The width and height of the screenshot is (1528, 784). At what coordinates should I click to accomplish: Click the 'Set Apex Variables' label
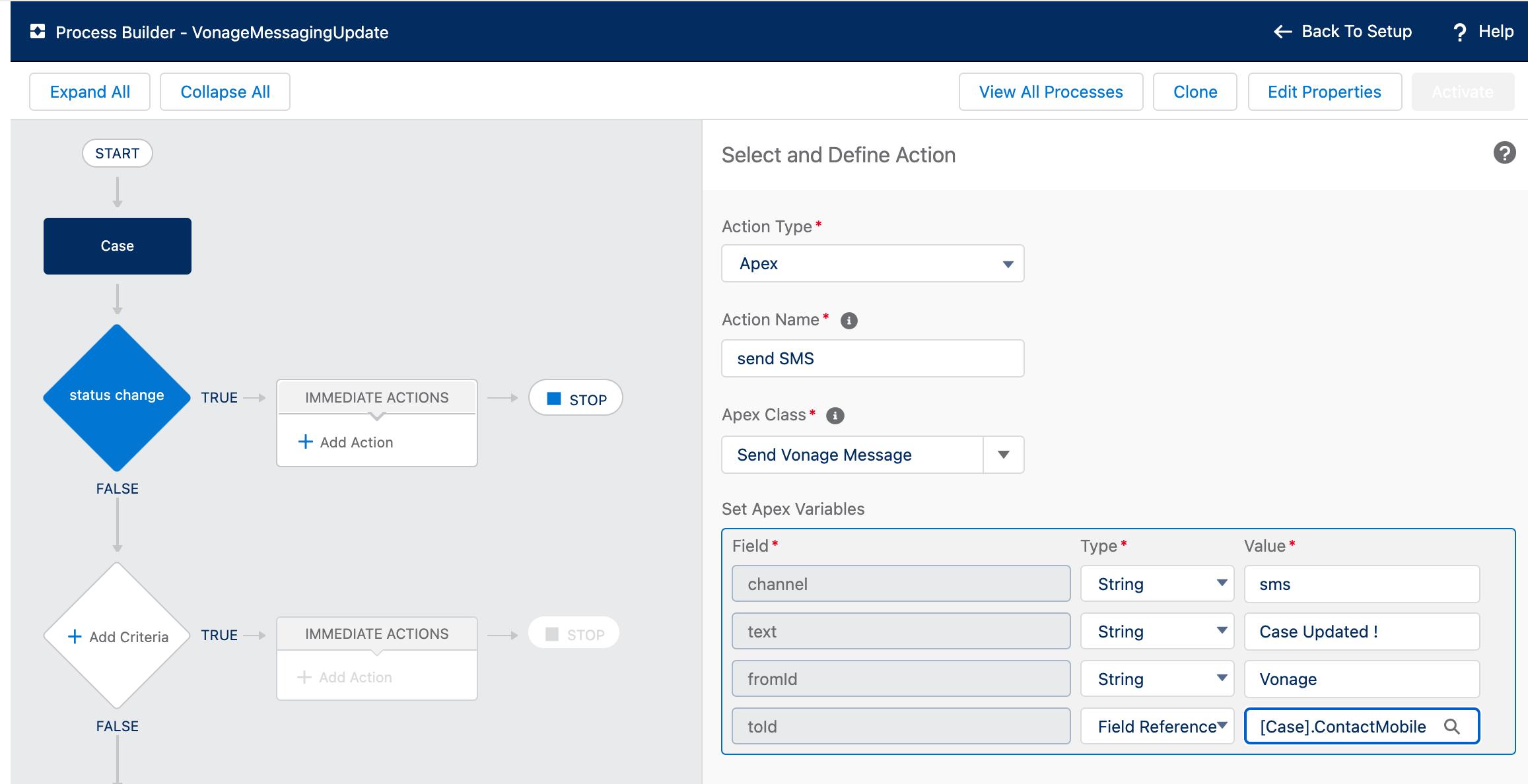pos(793,509)
